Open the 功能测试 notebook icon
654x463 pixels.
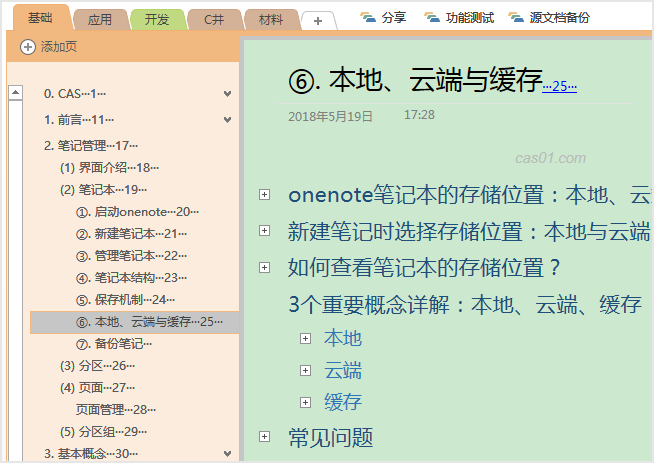click(x=432, y=18)
